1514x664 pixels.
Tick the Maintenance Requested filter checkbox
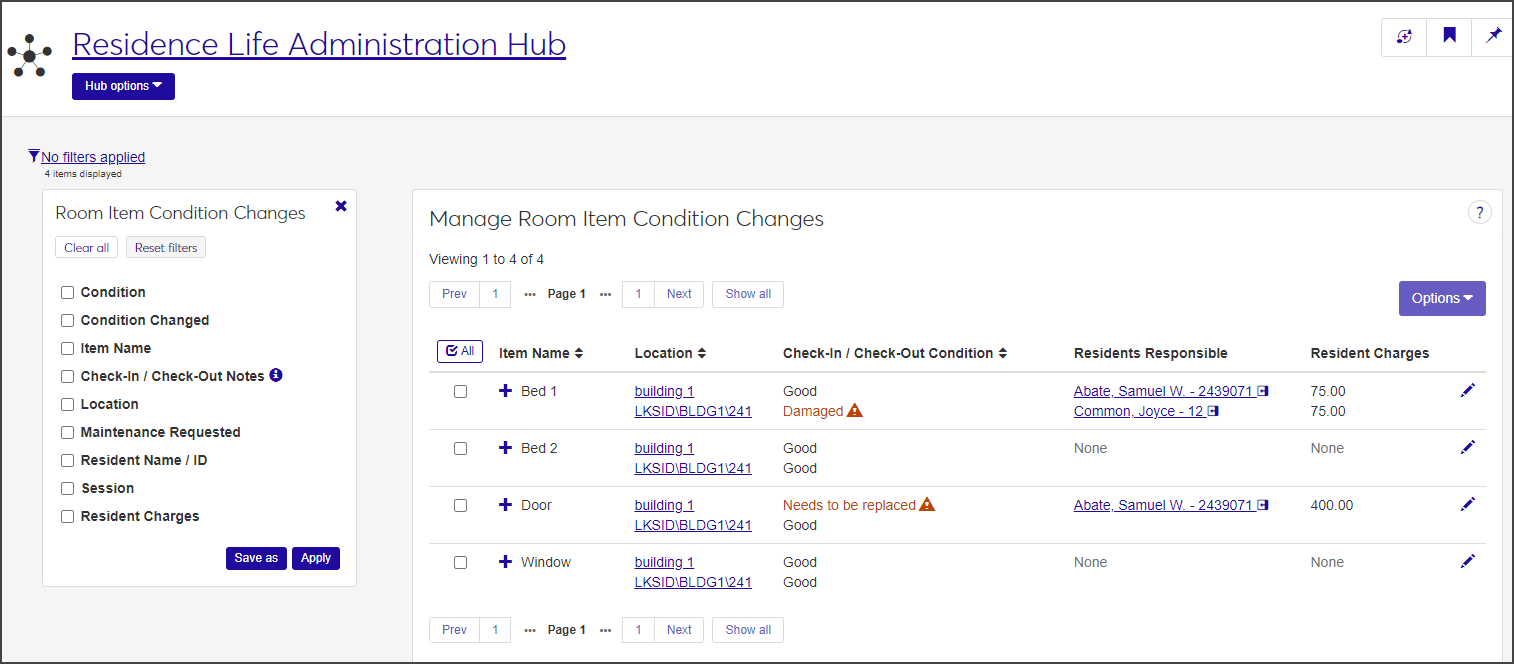68,433
